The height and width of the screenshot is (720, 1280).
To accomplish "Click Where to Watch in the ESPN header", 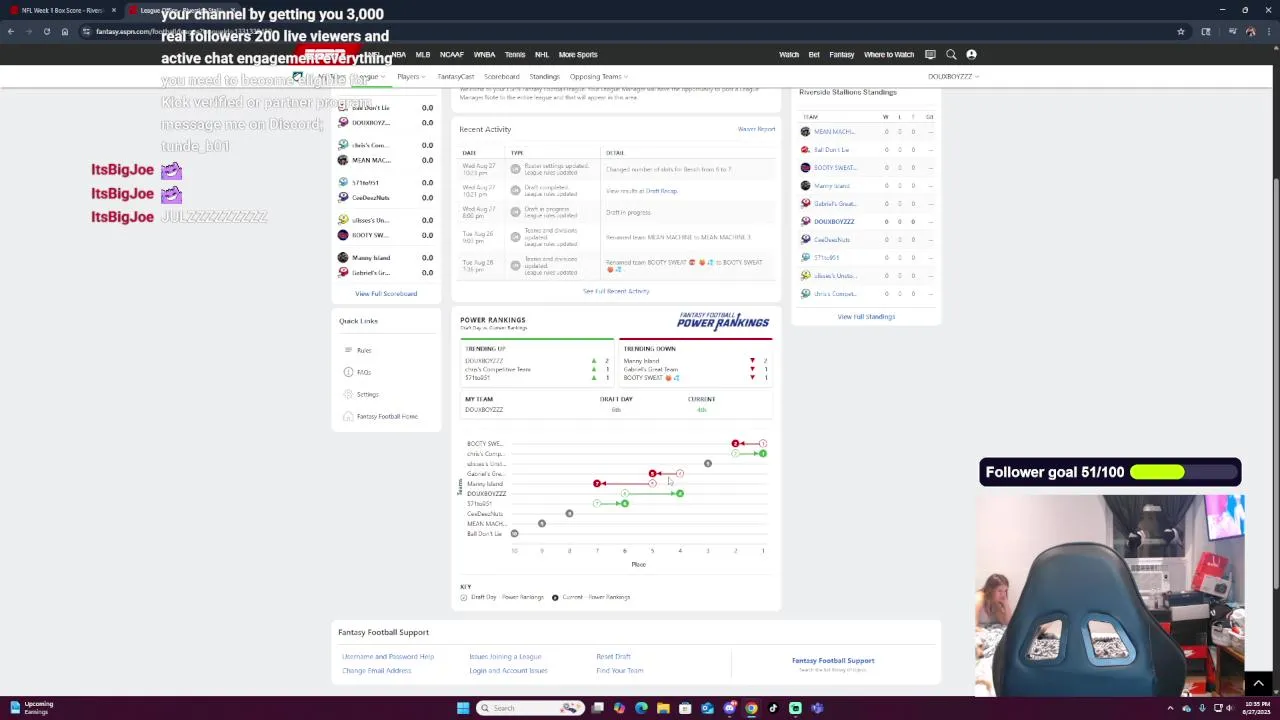I will pos(889,55).
